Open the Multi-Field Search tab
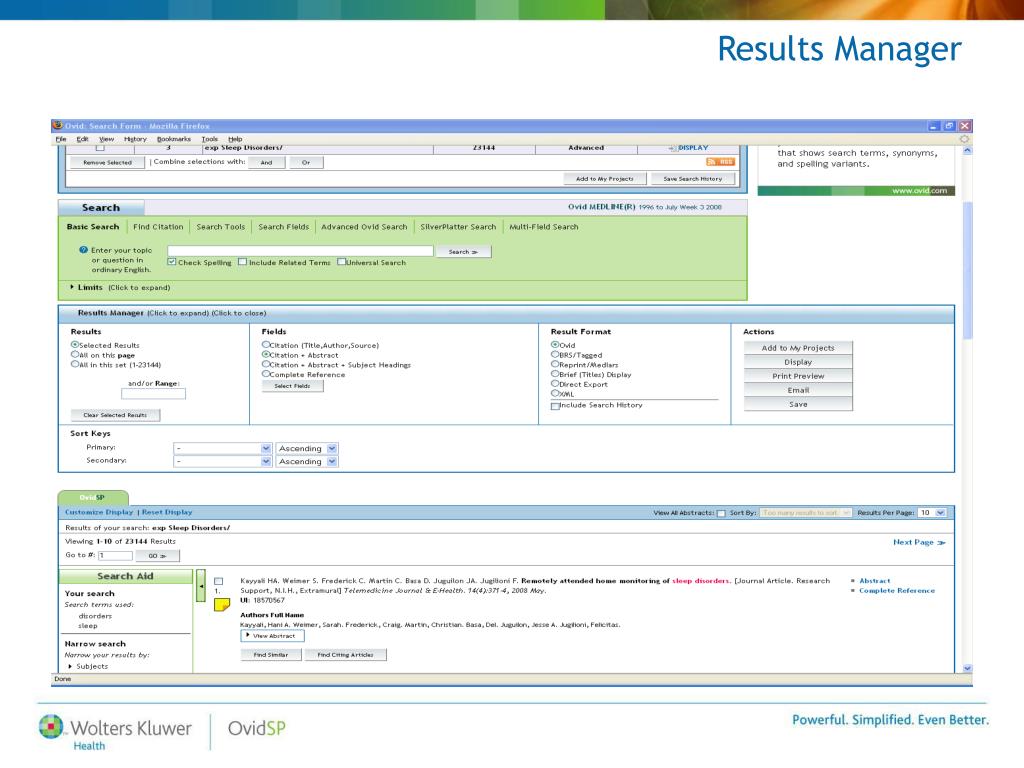1024x768 pixels. 544,227
